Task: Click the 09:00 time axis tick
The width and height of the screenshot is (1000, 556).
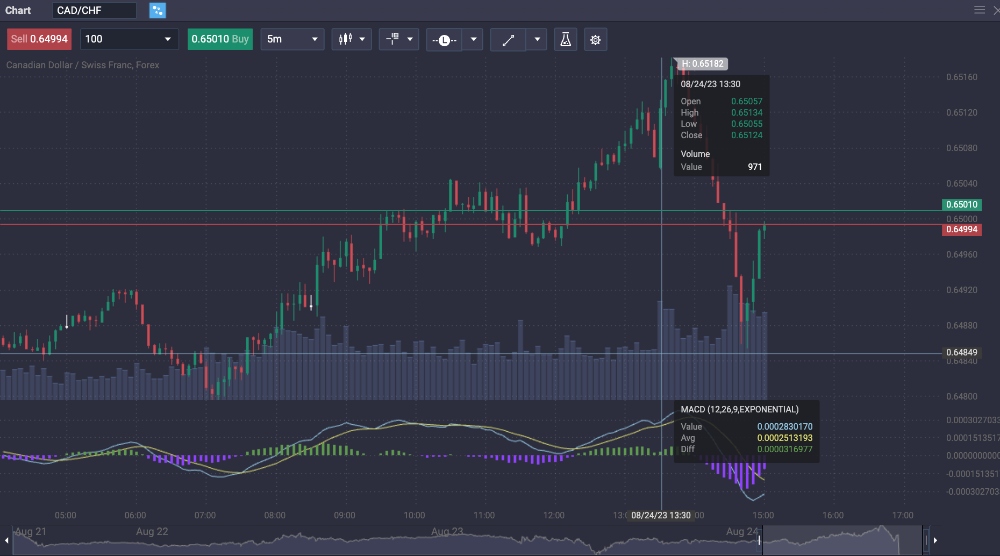Action: click(344, 515)
